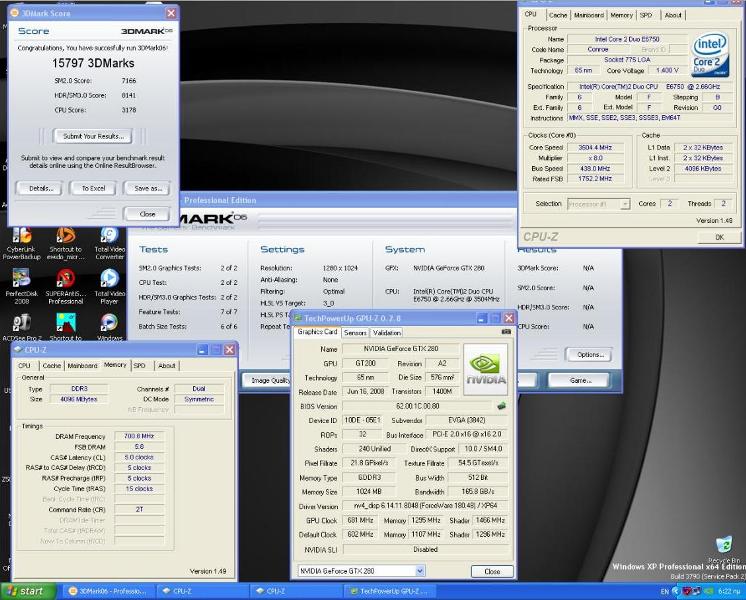Viewport: 746px width, 600px height.
Task: Click Submit Your Results button
Action: pyautogui.click(x=93, y=136)
